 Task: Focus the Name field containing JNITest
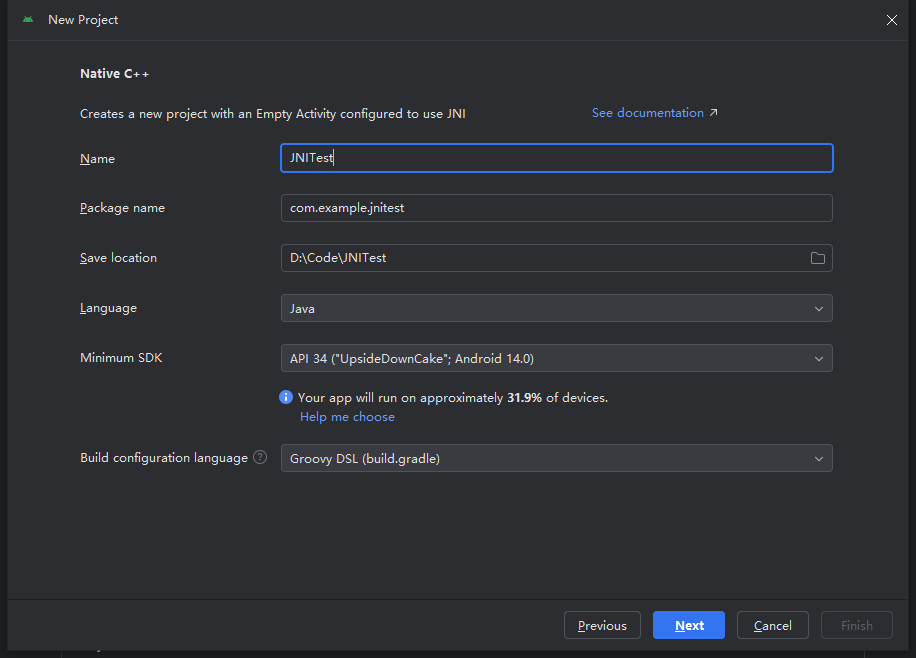pyautogui.click(x=556, y=158)
